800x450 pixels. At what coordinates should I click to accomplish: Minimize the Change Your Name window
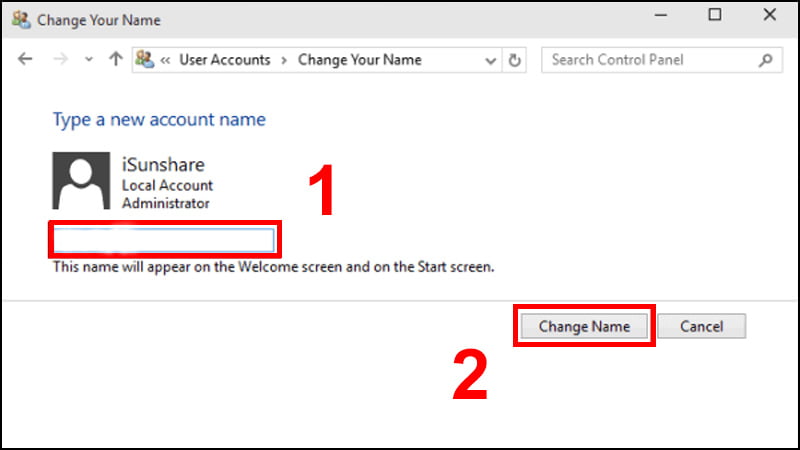coord(661,15)
